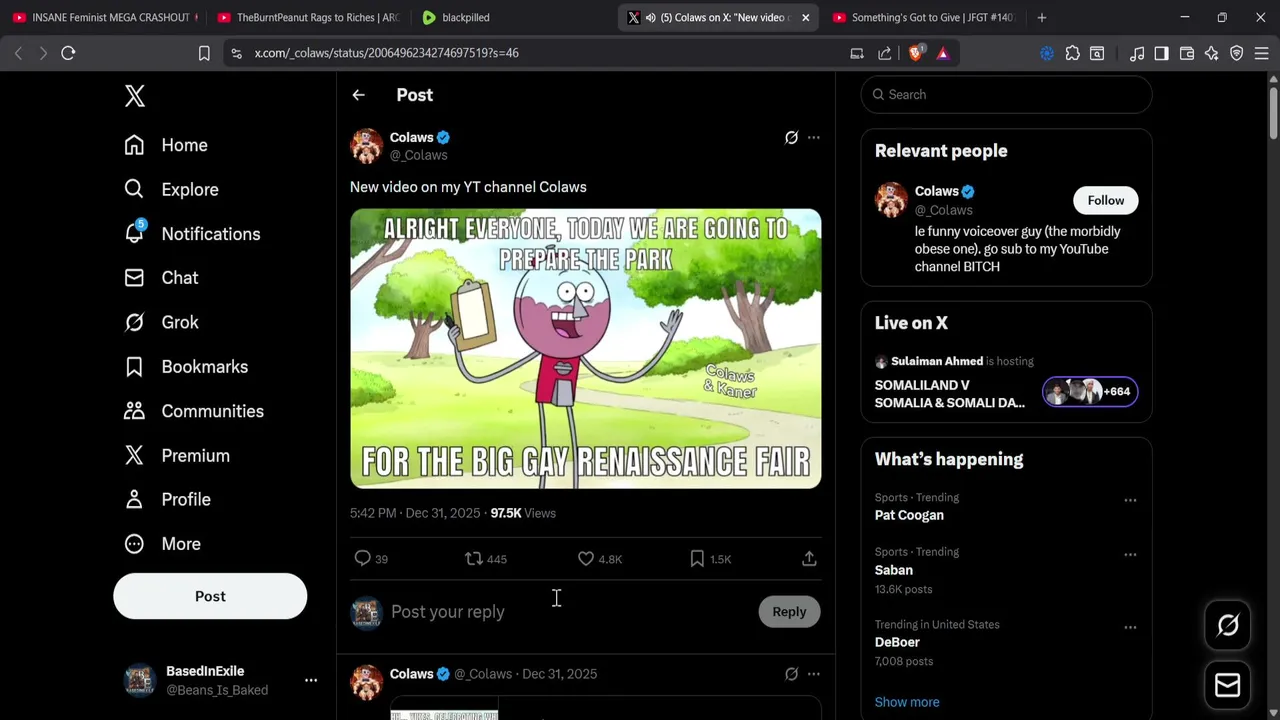The image size is (1280, 720).
Task: Open Bookmarks from the sidebar
Action: 186,367
